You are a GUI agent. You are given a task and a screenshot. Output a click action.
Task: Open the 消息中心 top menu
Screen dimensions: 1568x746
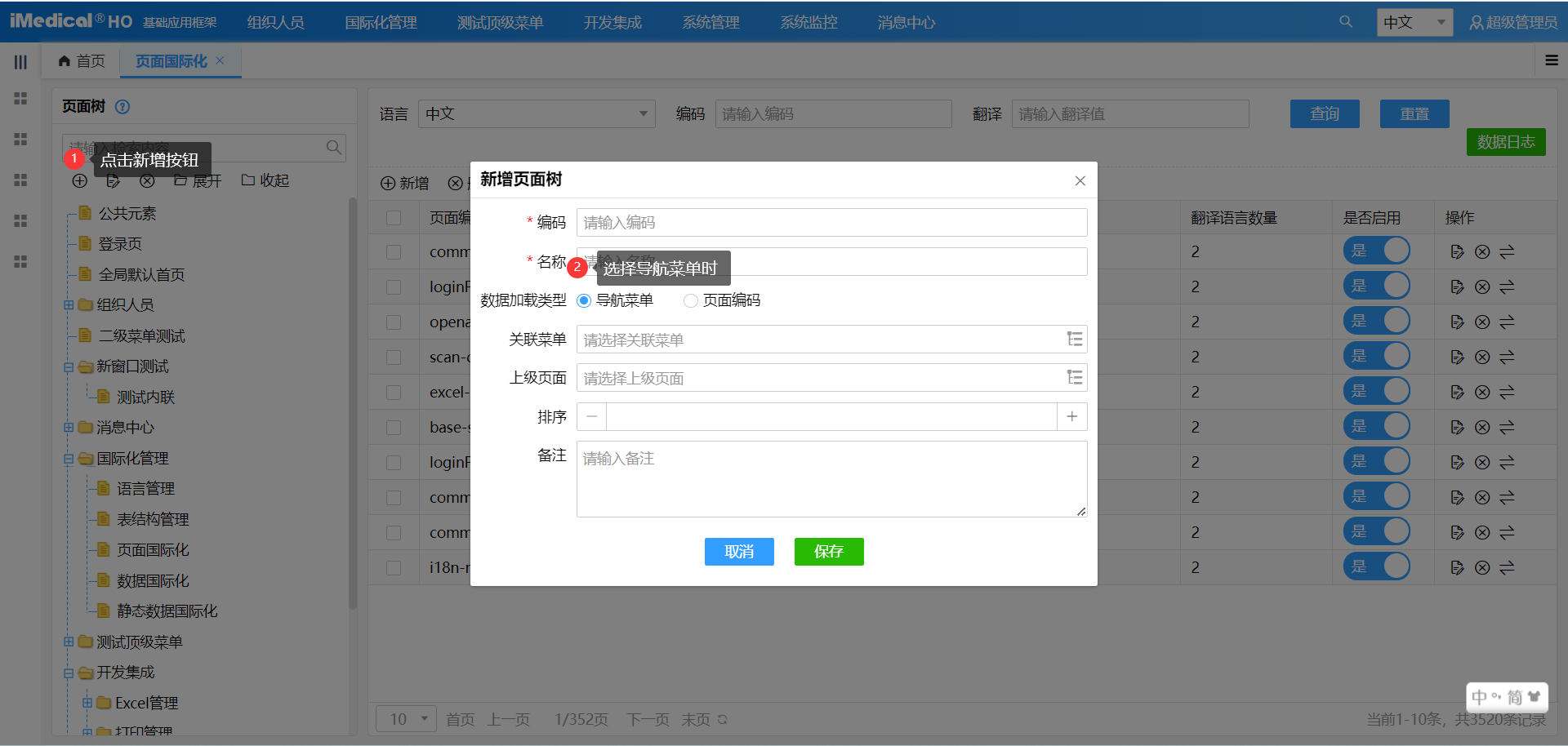click(906, 23)
